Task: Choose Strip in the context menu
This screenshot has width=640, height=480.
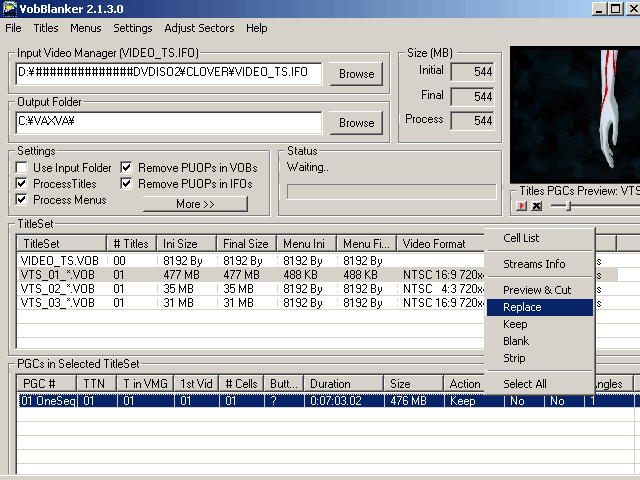Action: pos(539,358)
